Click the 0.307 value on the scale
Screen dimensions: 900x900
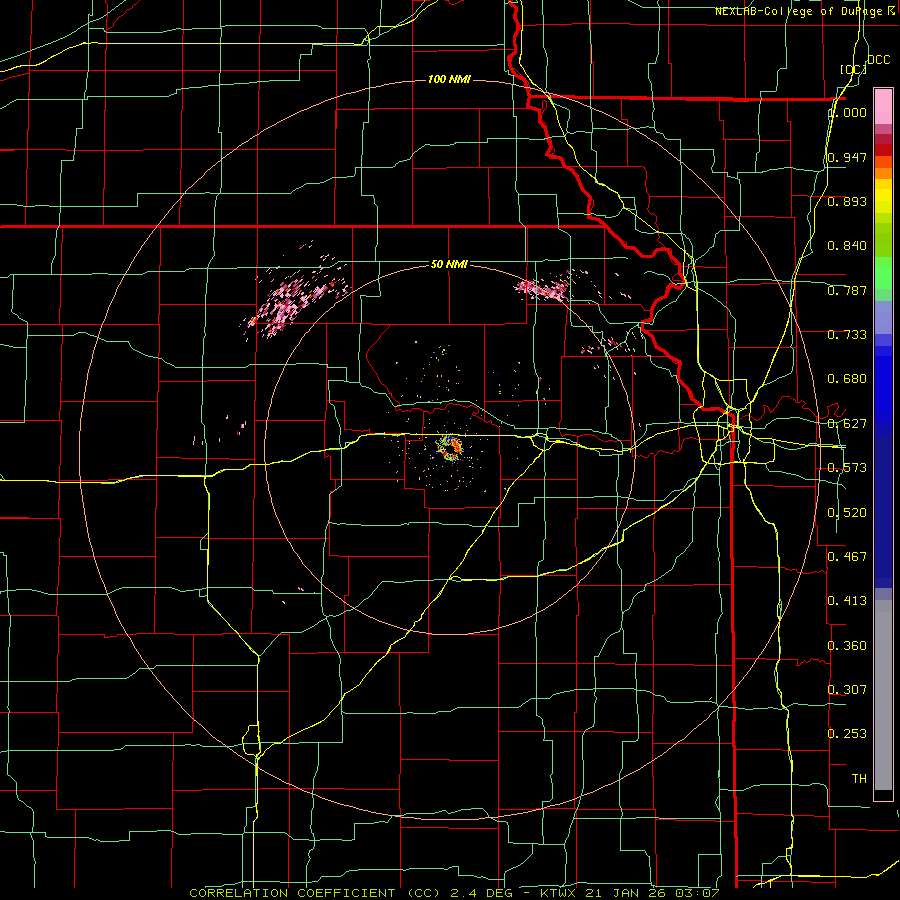click(847, 689)
